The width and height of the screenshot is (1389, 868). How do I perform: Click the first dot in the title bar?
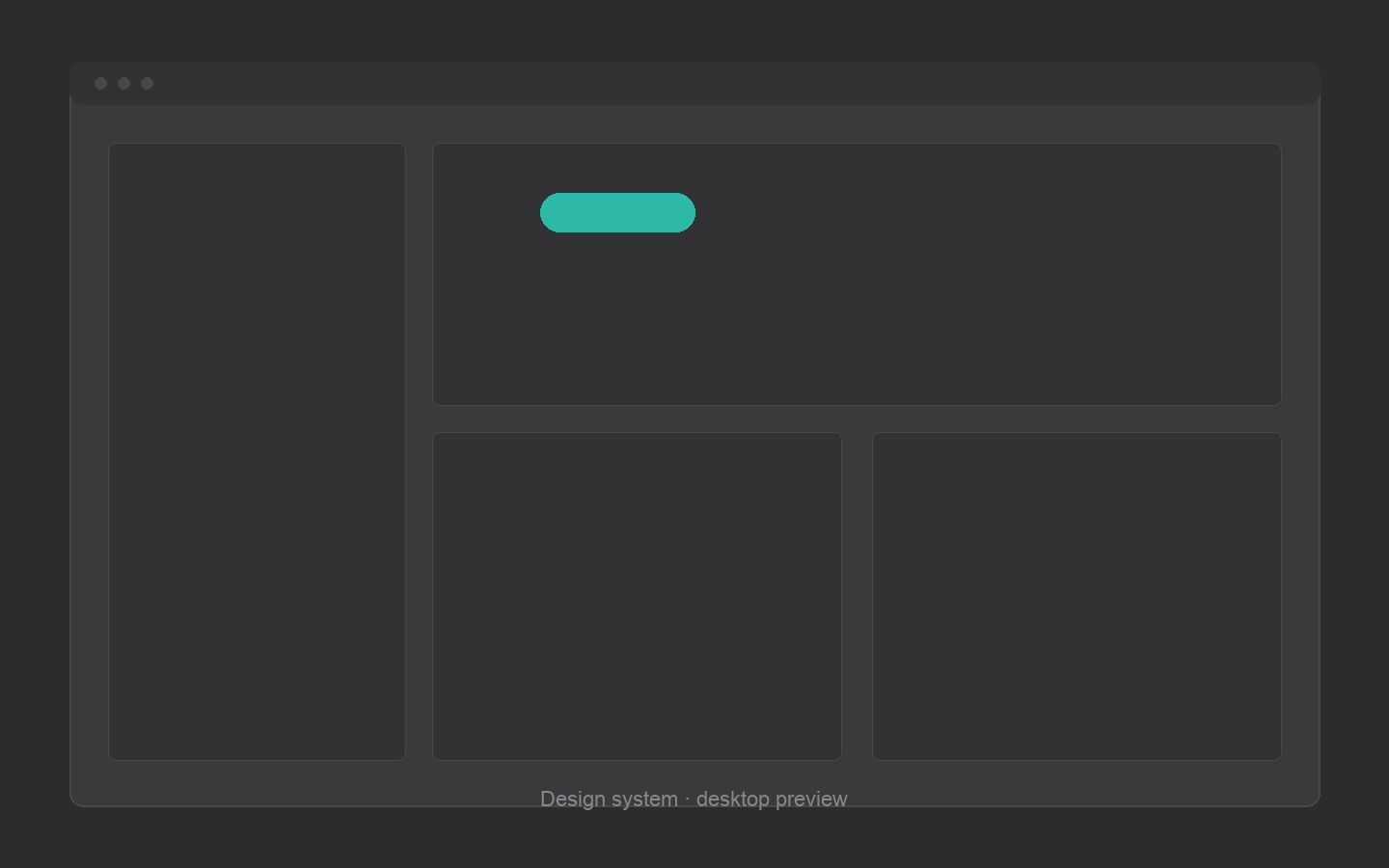100,84
